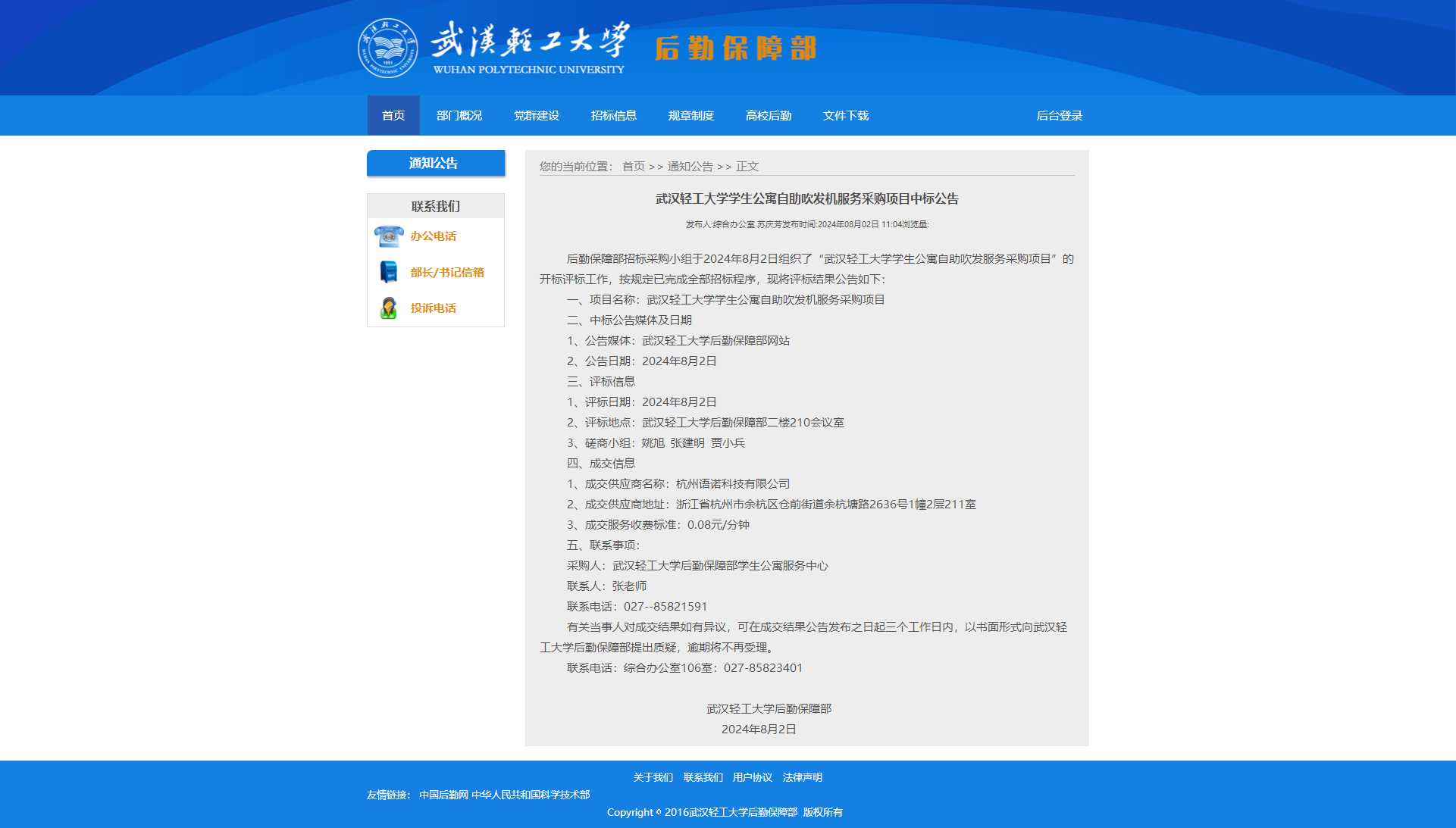Open the 部长/书记信箱 link
Viewport: 1456px width, 828px height.
(447, 273)
